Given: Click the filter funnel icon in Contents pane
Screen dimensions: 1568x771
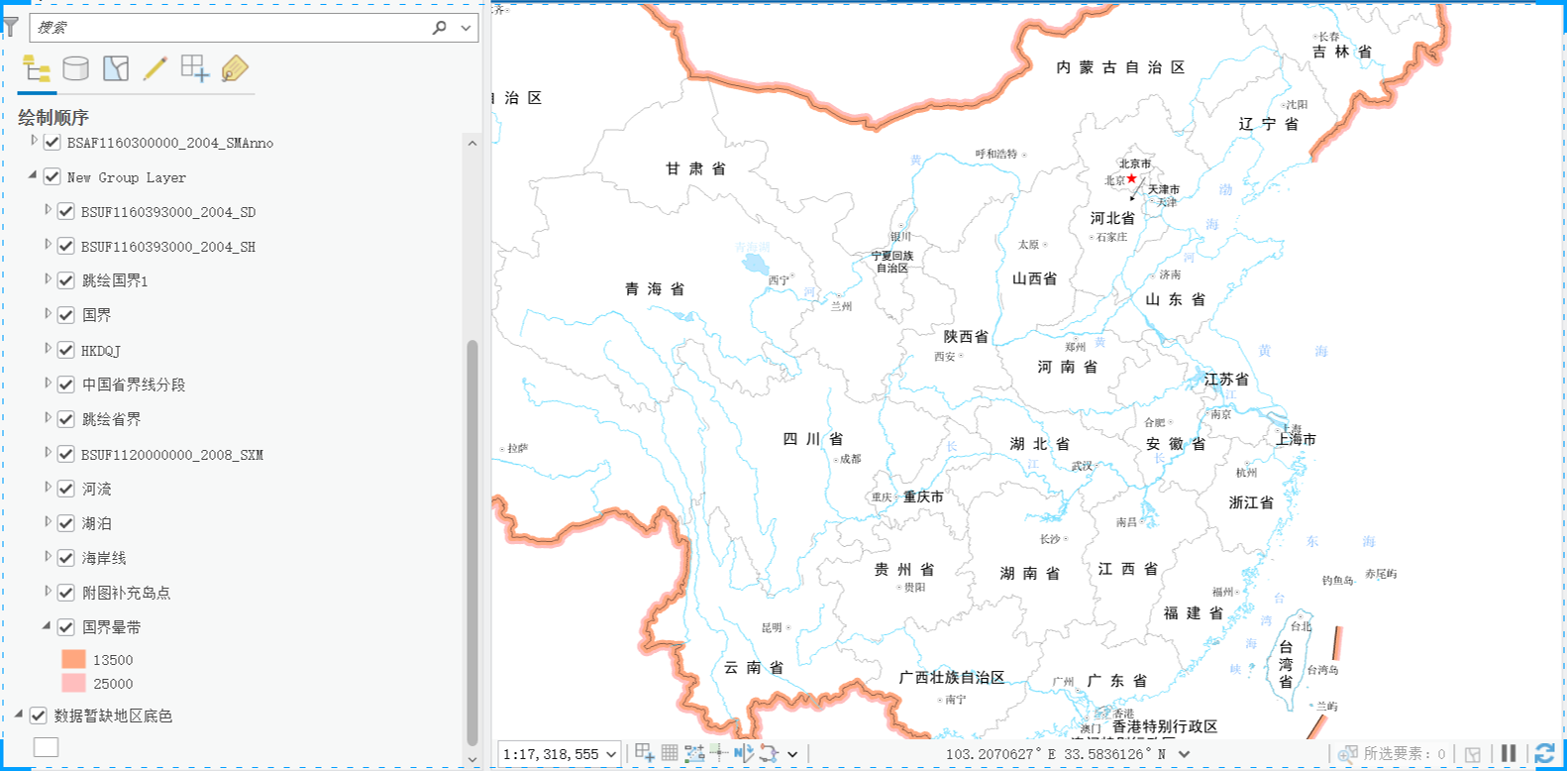Looking at the screenshot, I should pos(10,26).
